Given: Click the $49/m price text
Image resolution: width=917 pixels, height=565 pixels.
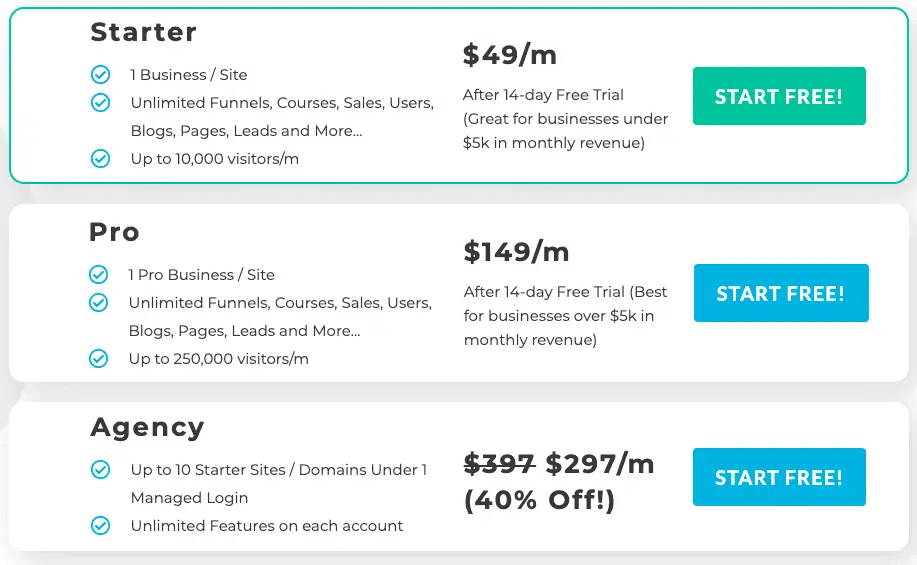Looking at the screenshot, I should [x=510, y=55].
